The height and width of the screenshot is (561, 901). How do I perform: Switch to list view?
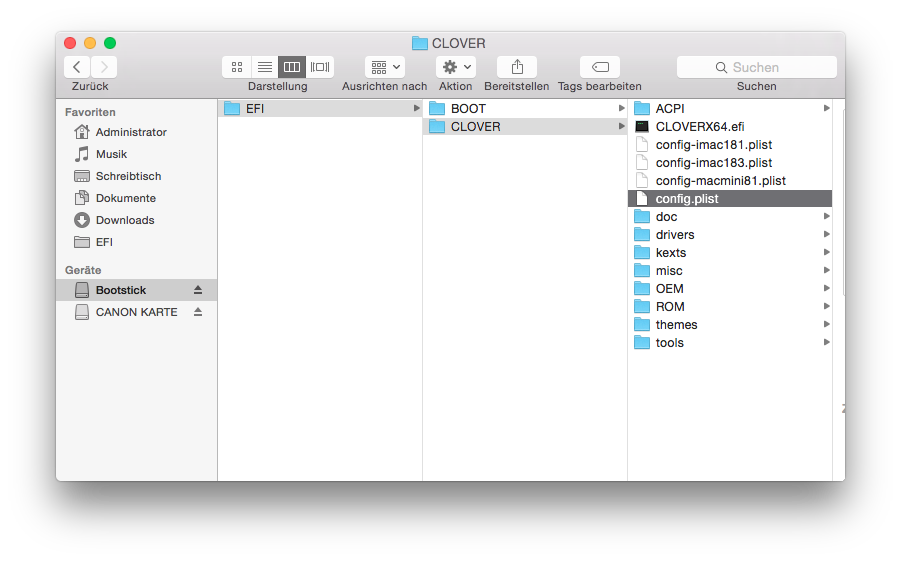pos(264,67)
